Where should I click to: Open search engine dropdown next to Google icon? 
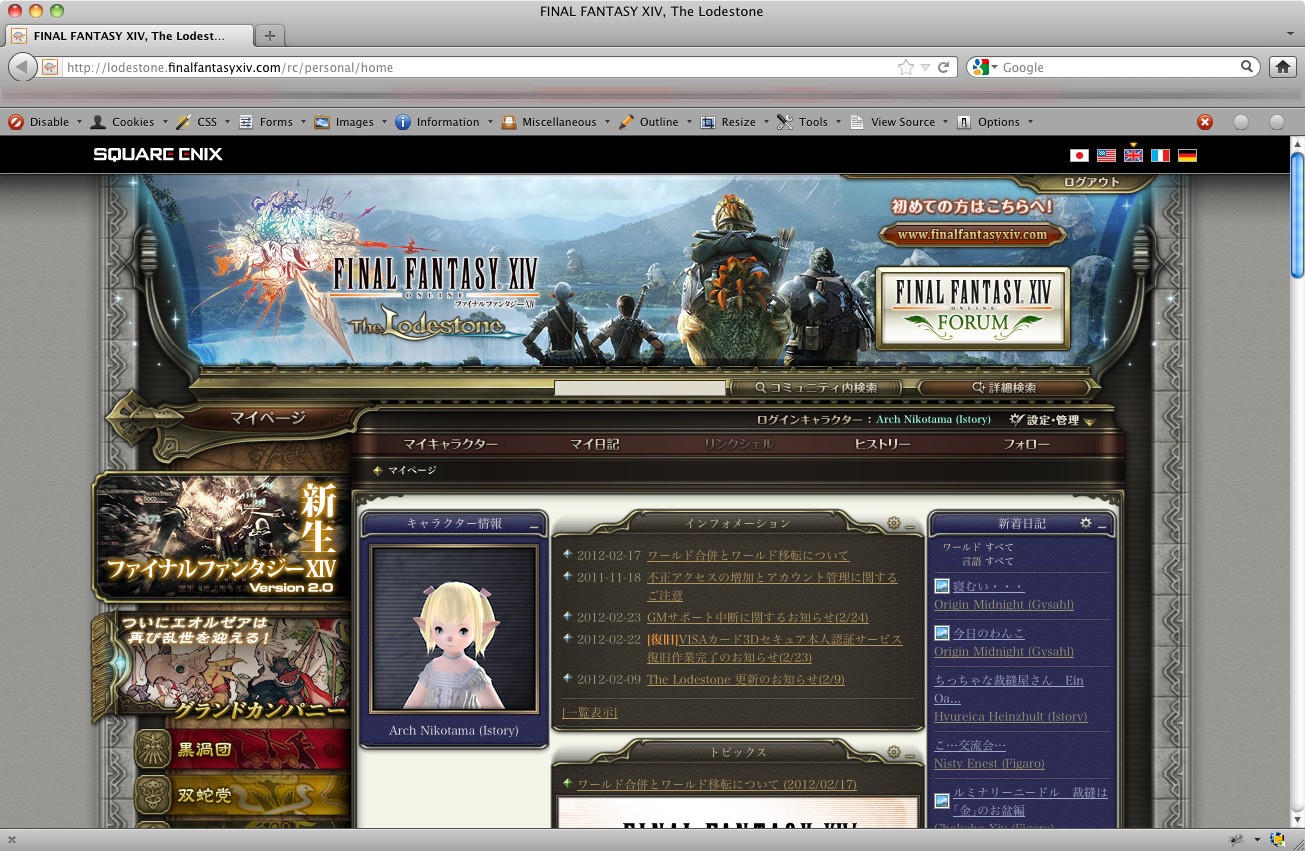(x=994, y=67)
